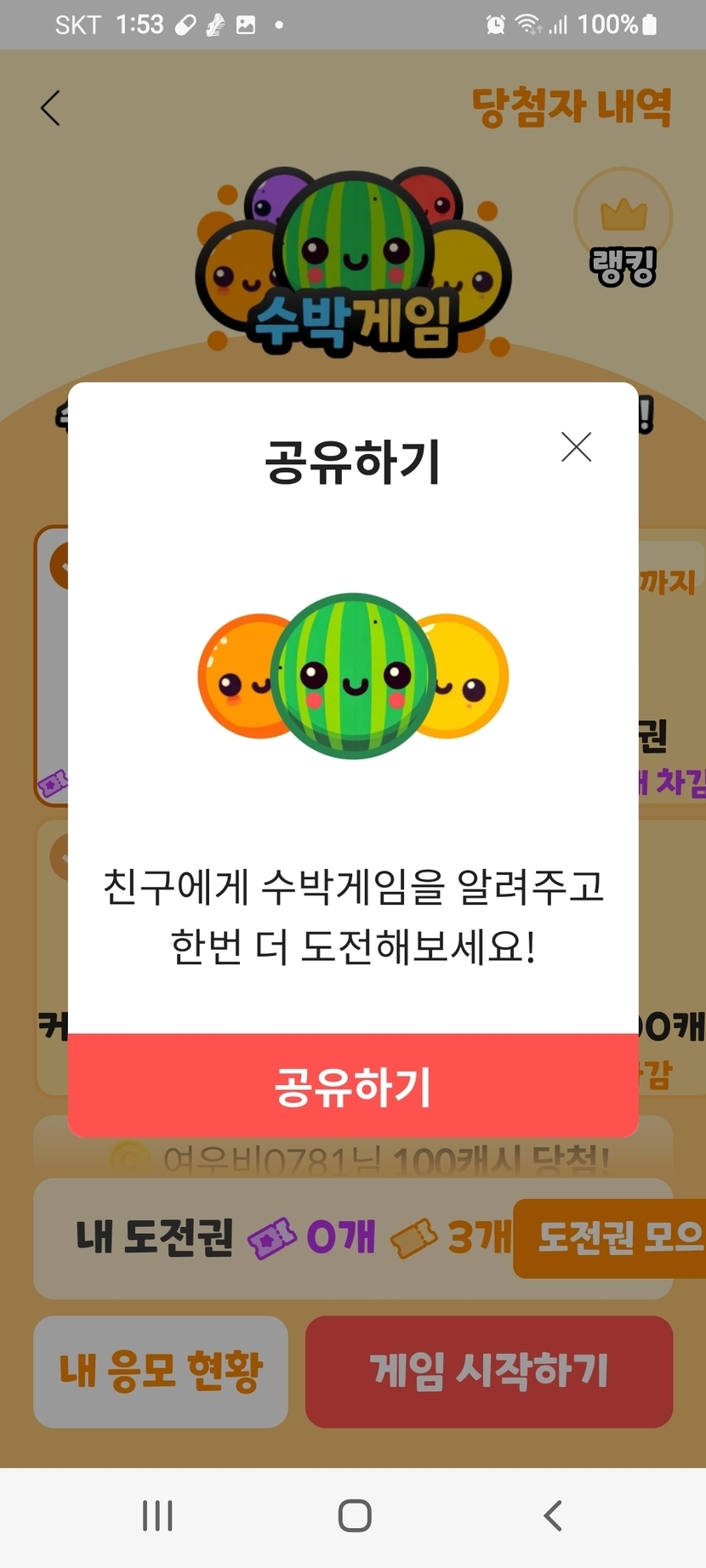
Task: Tap the 공유하기 popup title text
Action: pos(353,463)
